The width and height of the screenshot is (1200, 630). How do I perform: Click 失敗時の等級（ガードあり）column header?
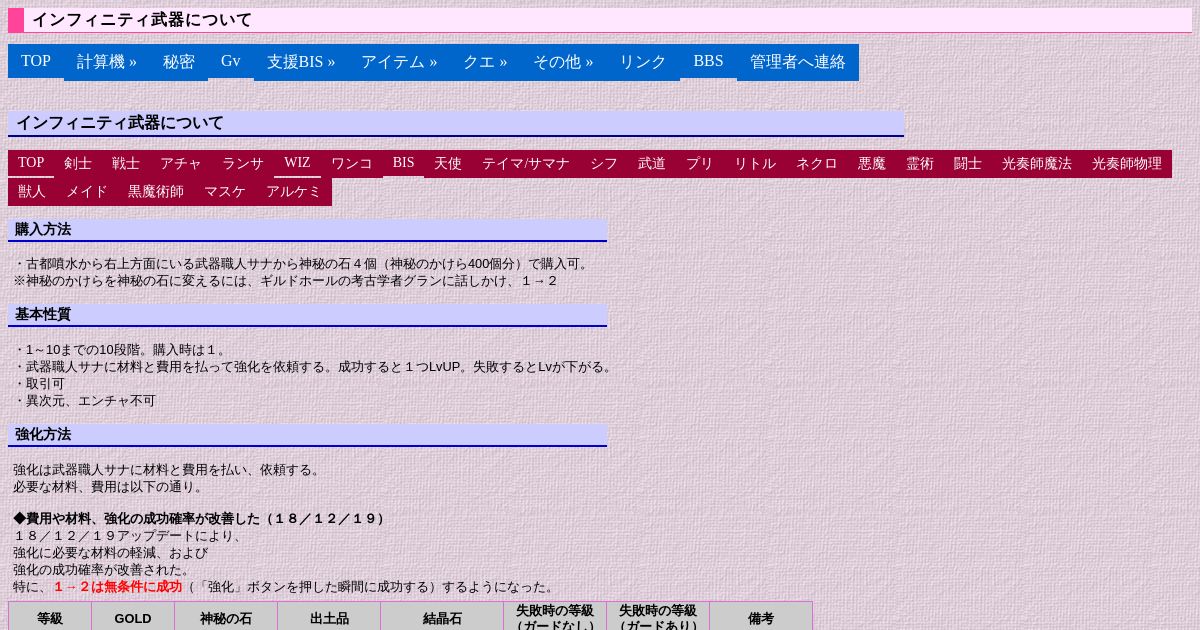coord(658,618)
